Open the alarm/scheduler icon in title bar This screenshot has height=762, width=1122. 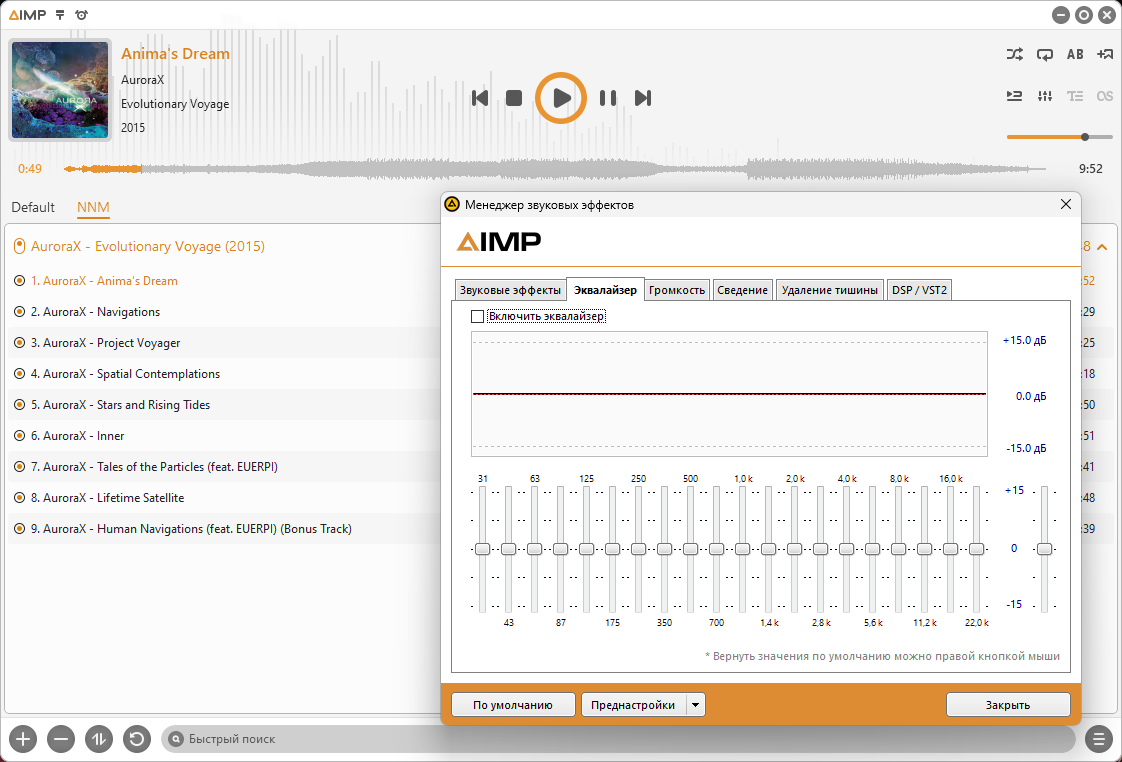(82, 15)
